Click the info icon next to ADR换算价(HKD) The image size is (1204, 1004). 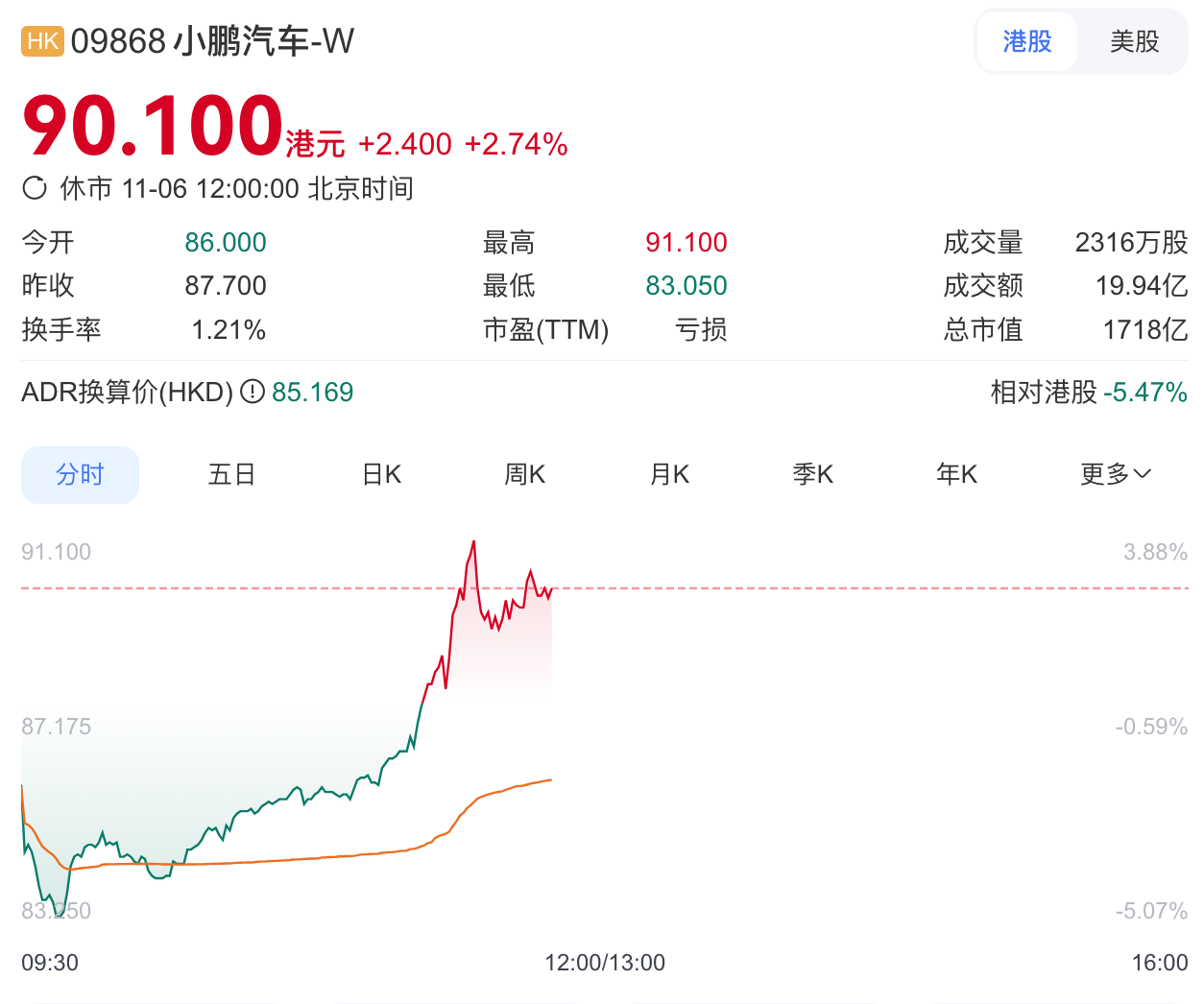(253, 392)
